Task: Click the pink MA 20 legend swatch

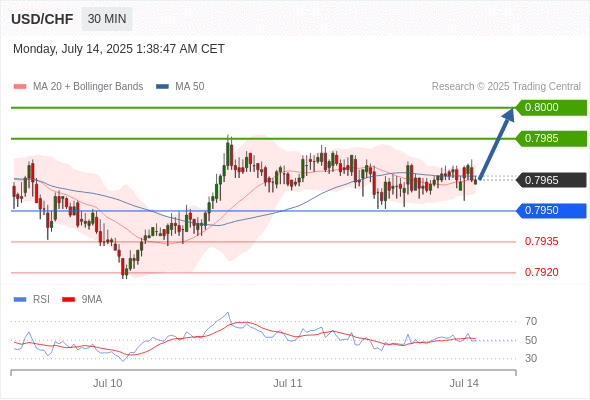Action: coord(20,87)
